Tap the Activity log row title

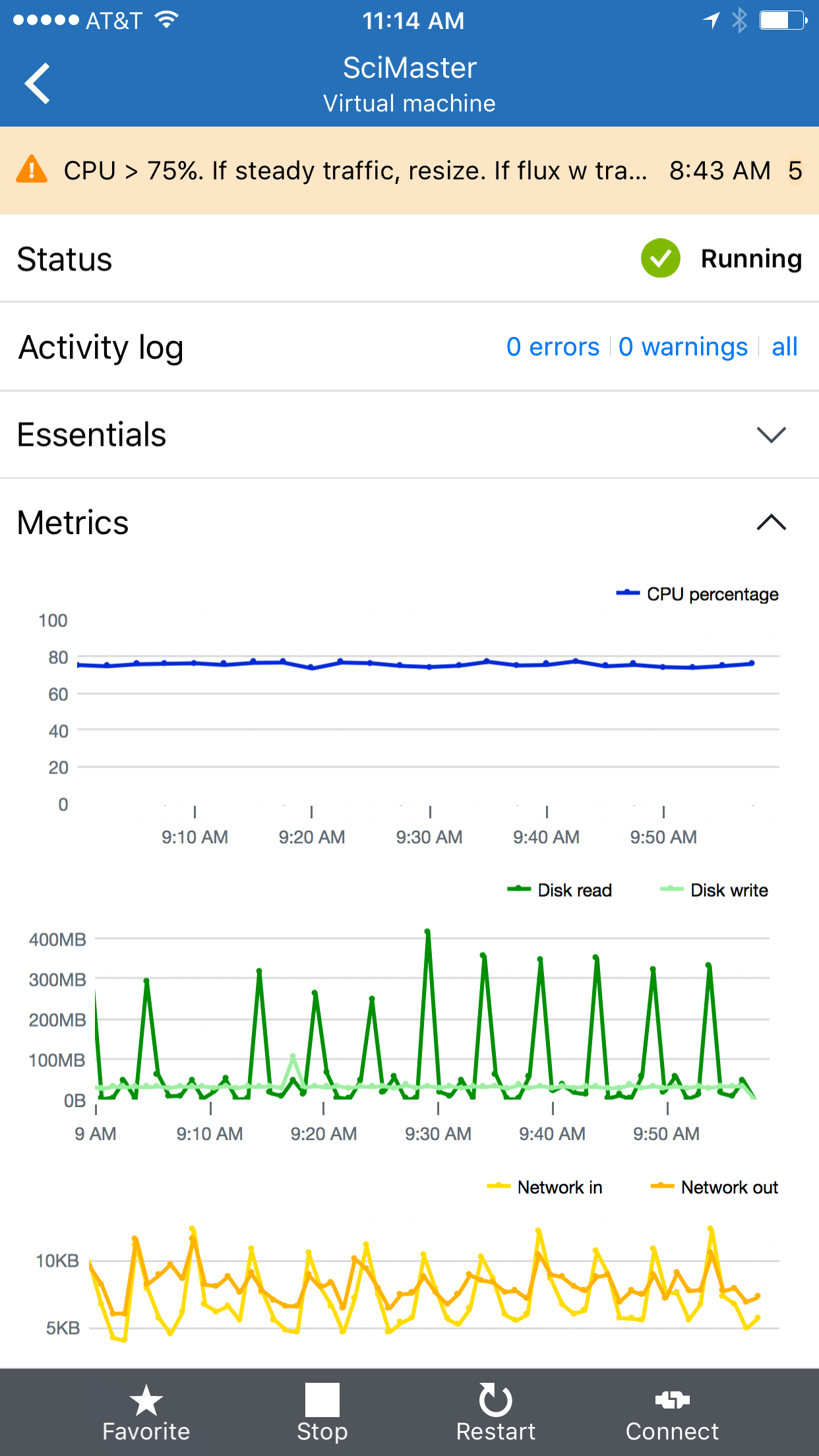pos(101,348)
